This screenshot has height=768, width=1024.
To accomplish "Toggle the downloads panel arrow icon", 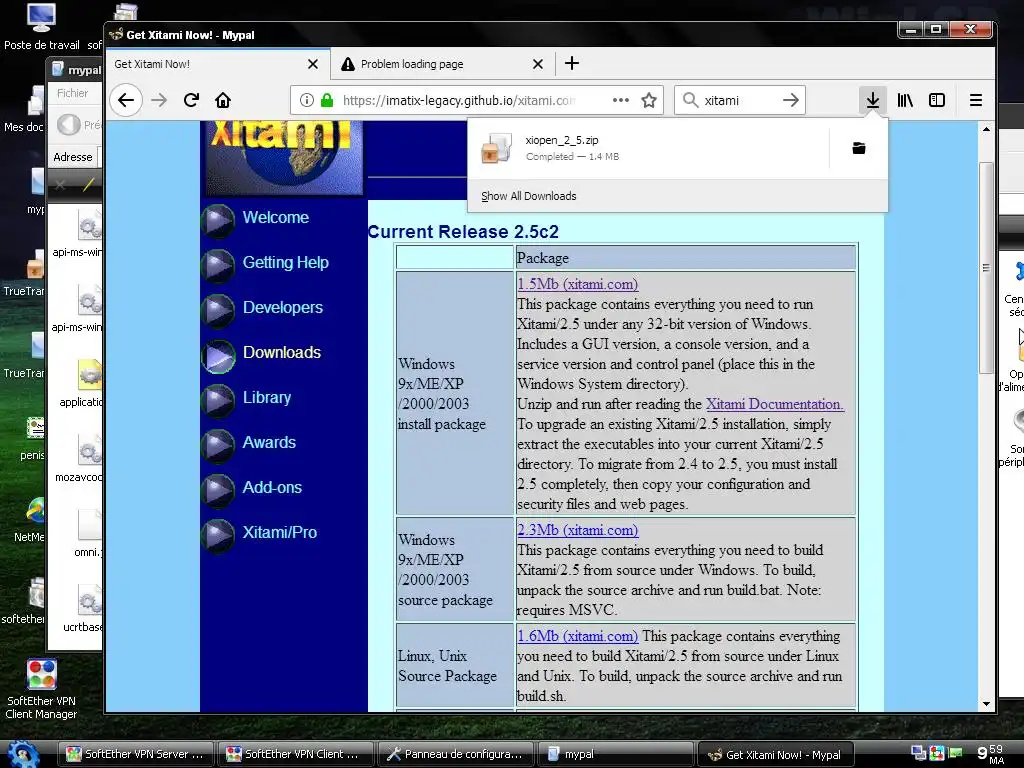I will (x=872, y=100).
